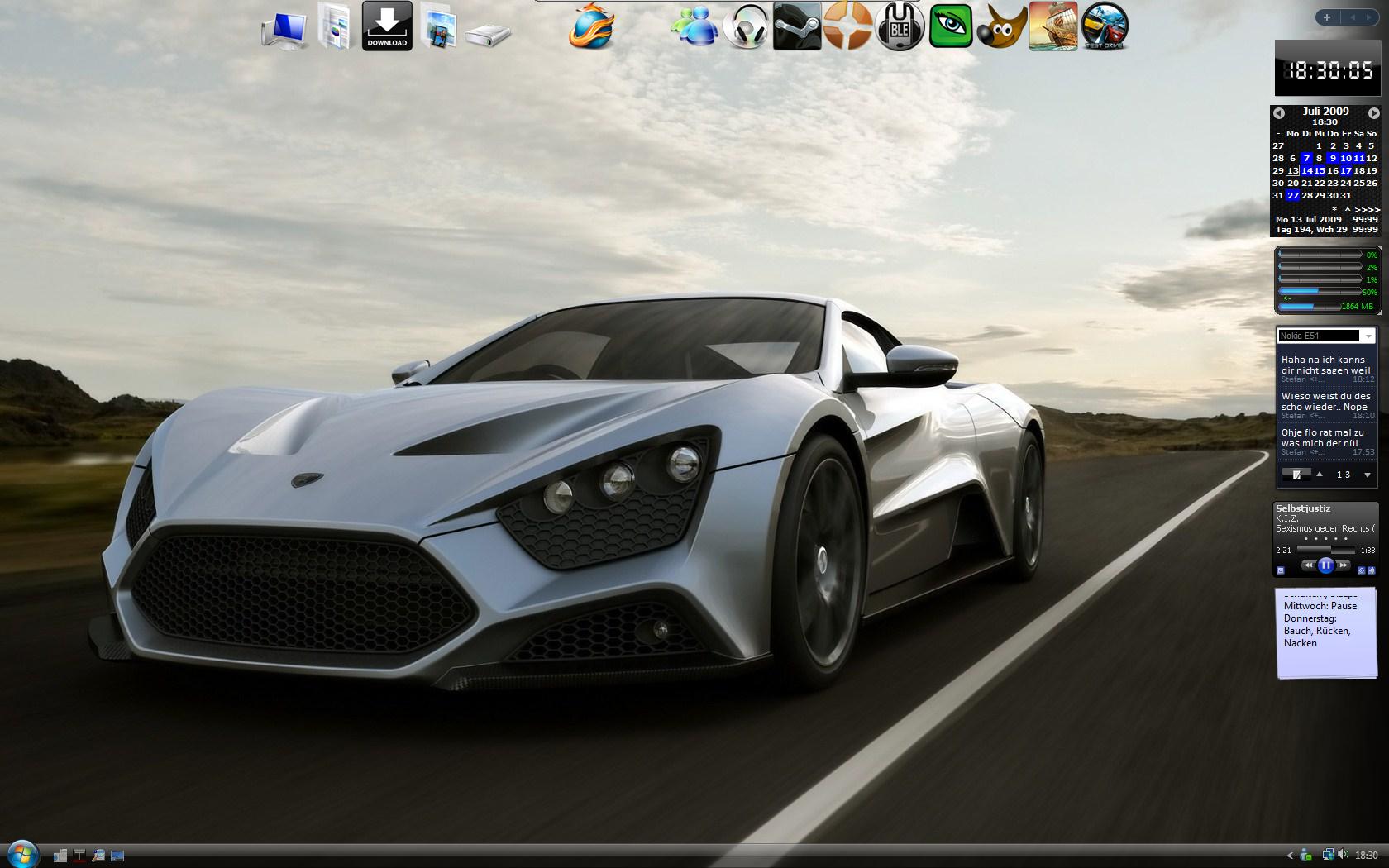Open message 'Wieso weist du des'
The image size is (1389, 868).
click(x=1326, y=406)
